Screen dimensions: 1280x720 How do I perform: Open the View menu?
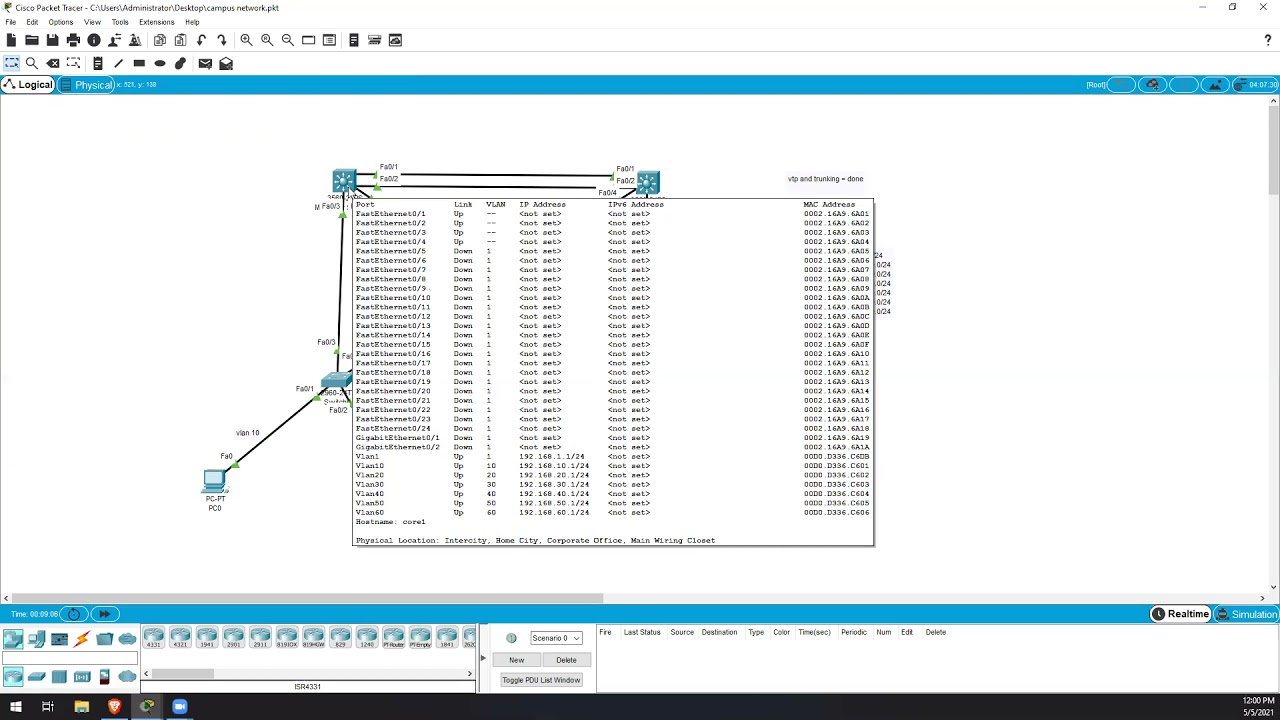click(x=92, y=22)
